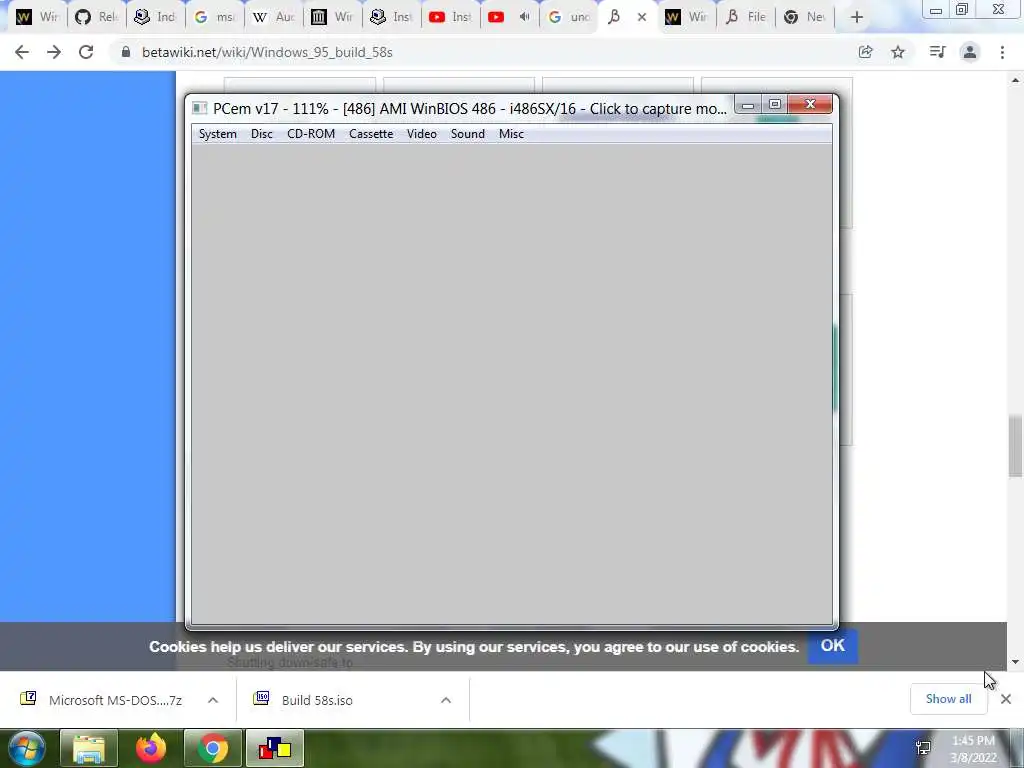
Task: Click the PCem window title icon
Action: pyautogui.click(x=200, y=108)
